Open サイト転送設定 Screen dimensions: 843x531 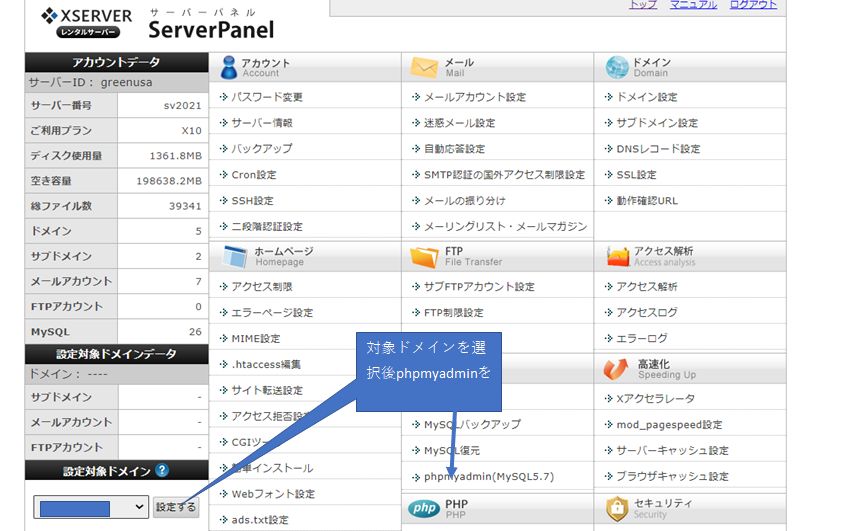click(x=267, y=390)
